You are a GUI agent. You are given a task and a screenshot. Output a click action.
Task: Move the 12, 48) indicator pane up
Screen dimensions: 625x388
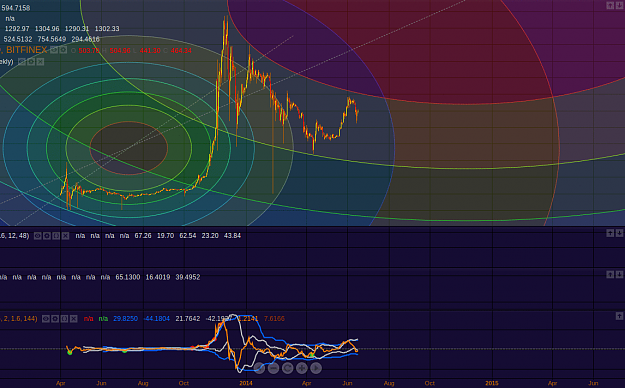[x=610, y=233]
